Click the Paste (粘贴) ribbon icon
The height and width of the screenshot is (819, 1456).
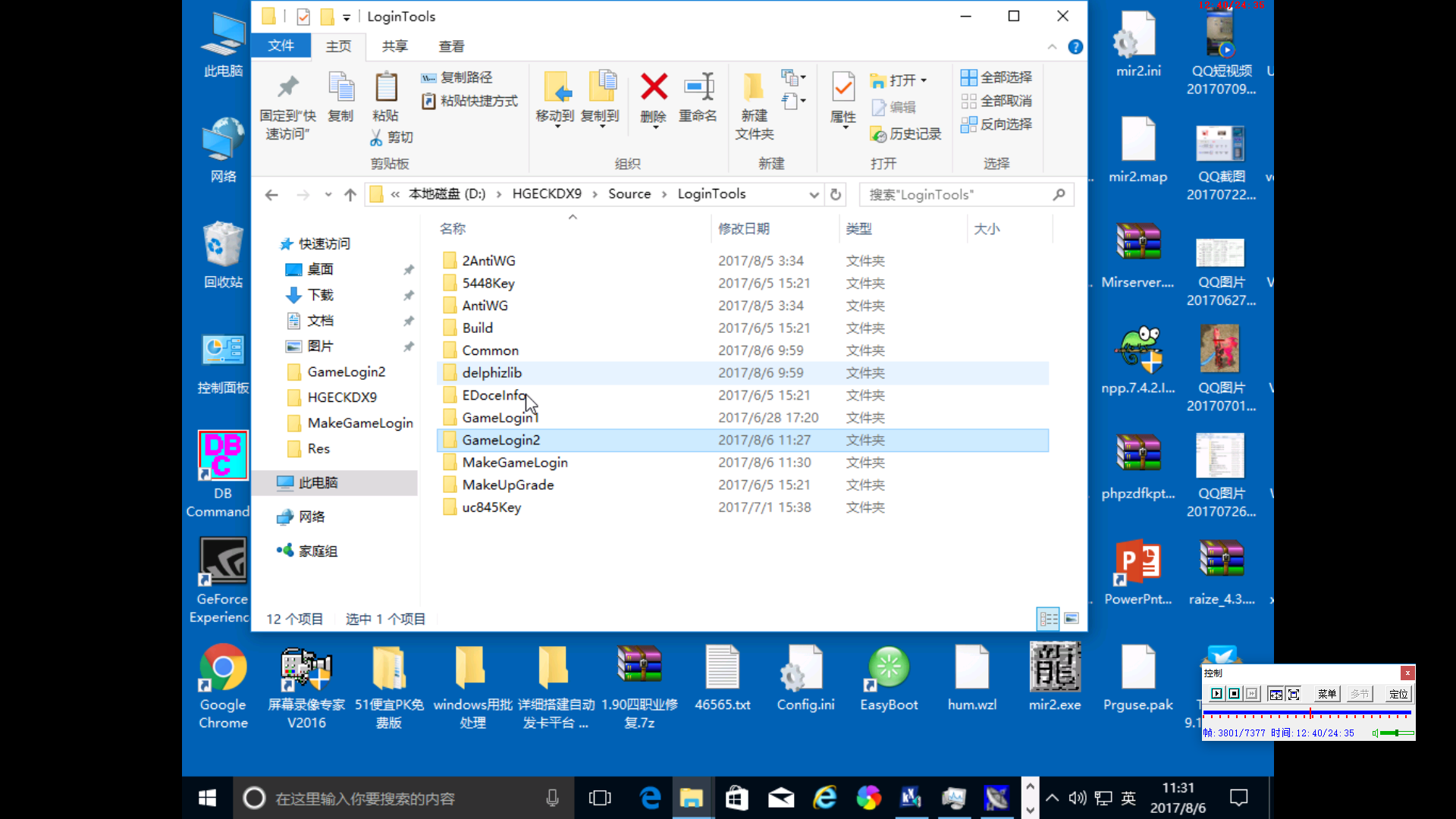click(x=386, y=87)
